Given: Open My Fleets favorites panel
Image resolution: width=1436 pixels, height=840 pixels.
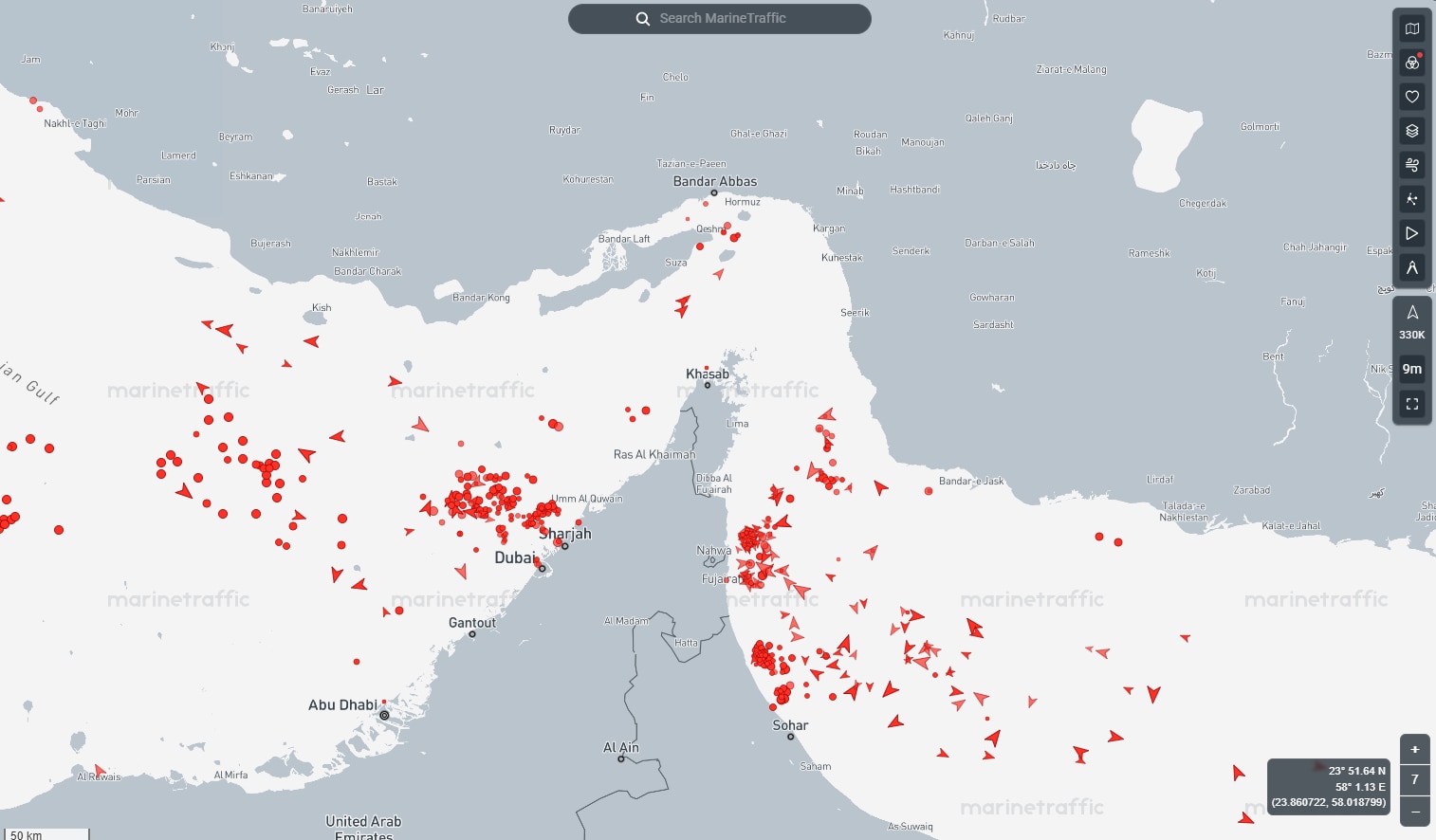Looking at the screenshot, I should [1411, 97].
